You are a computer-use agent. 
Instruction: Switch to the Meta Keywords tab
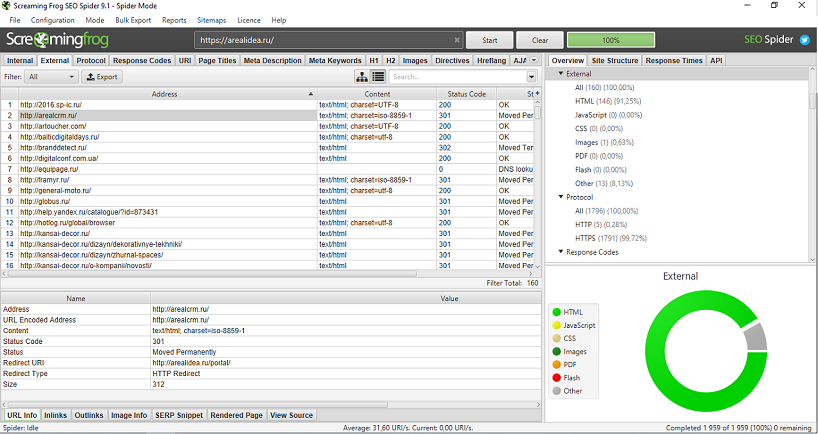click(335, 61)
